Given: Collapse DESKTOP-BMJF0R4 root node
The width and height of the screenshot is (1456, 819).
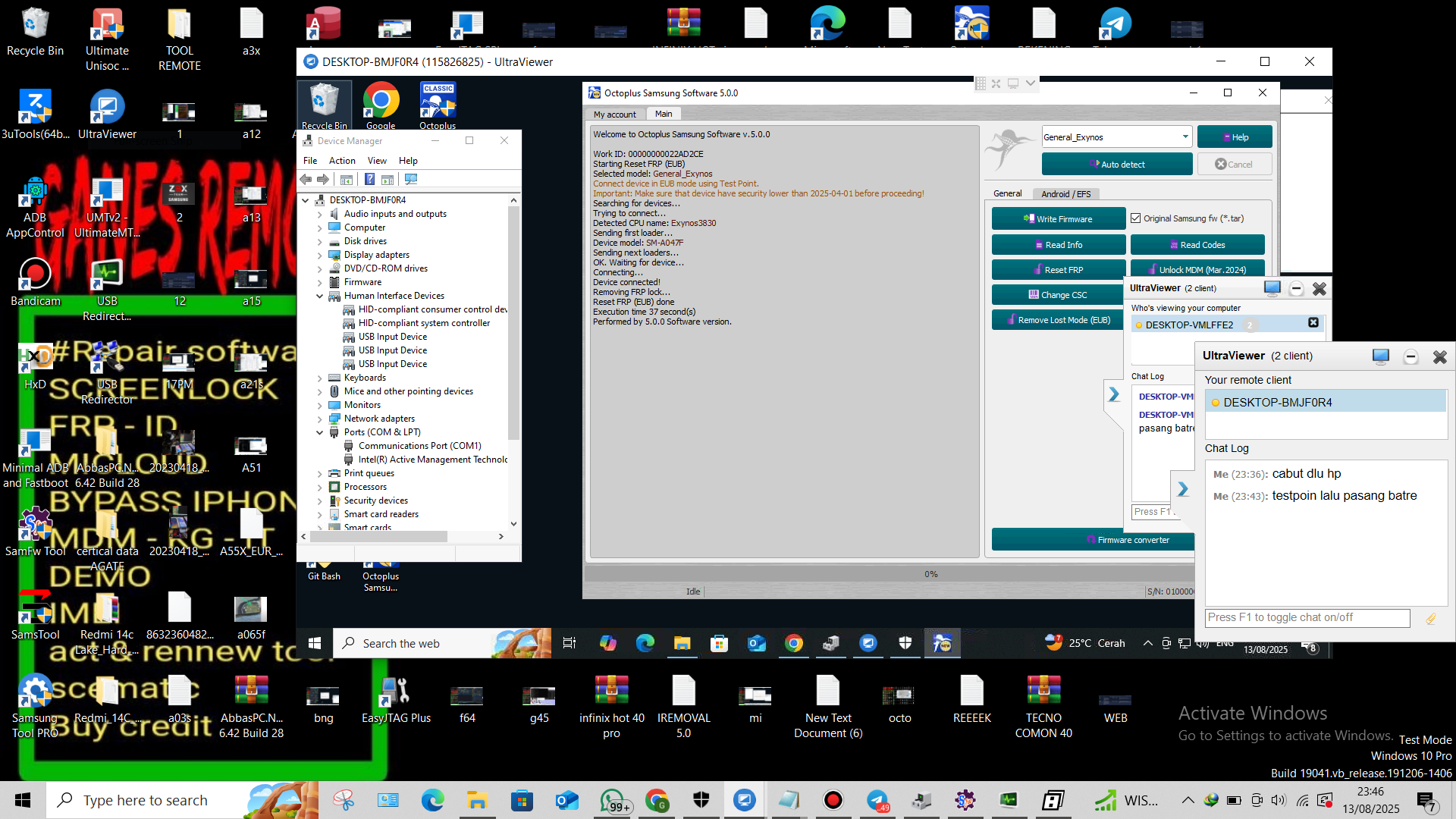Looking at the screenshot, I should click(x=306, y=200).
